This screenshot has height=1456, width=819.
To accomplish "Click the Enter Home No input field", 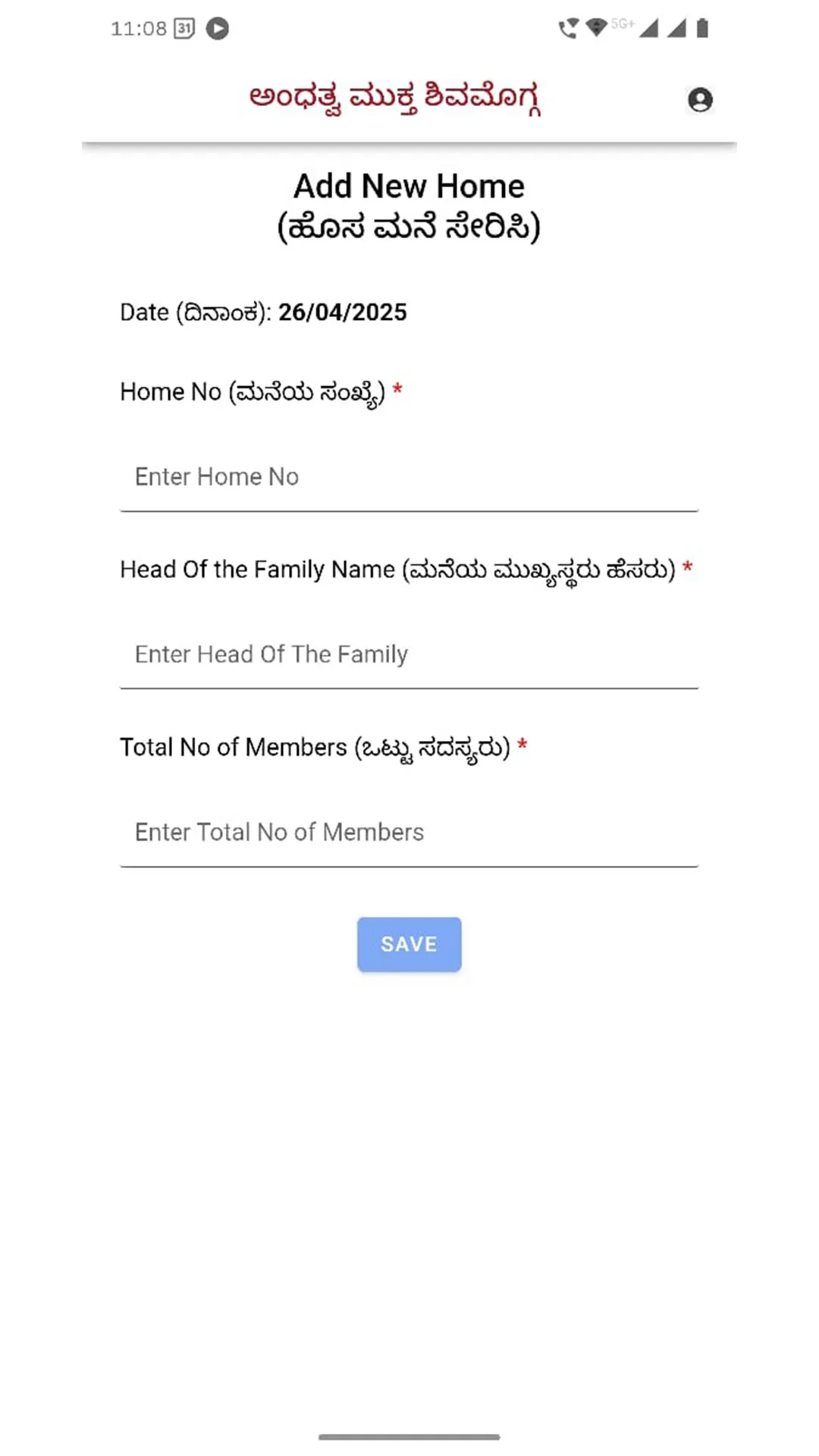I will pos(409,477).
